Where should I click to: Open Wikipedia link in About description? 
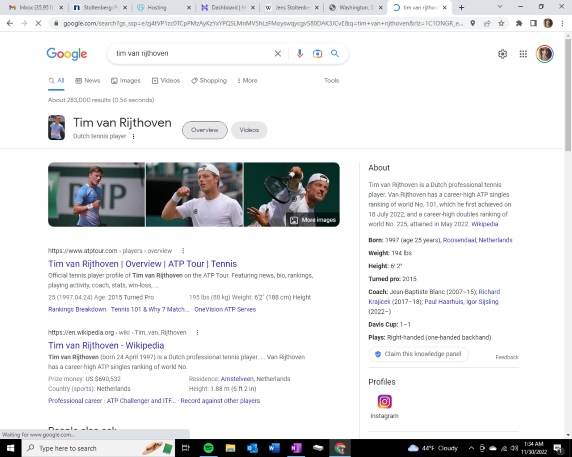[x=484, y=224]
